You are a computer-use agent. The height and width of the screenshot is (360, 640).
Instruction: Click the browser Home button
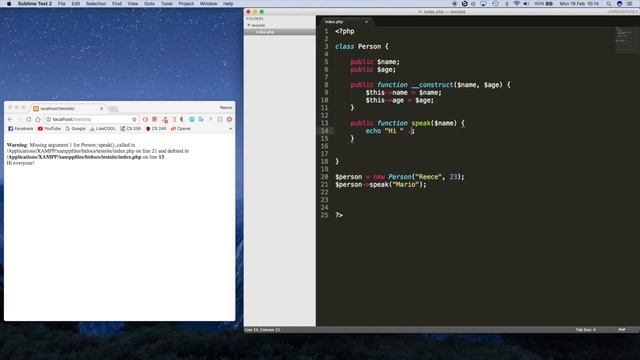point(38,119)
